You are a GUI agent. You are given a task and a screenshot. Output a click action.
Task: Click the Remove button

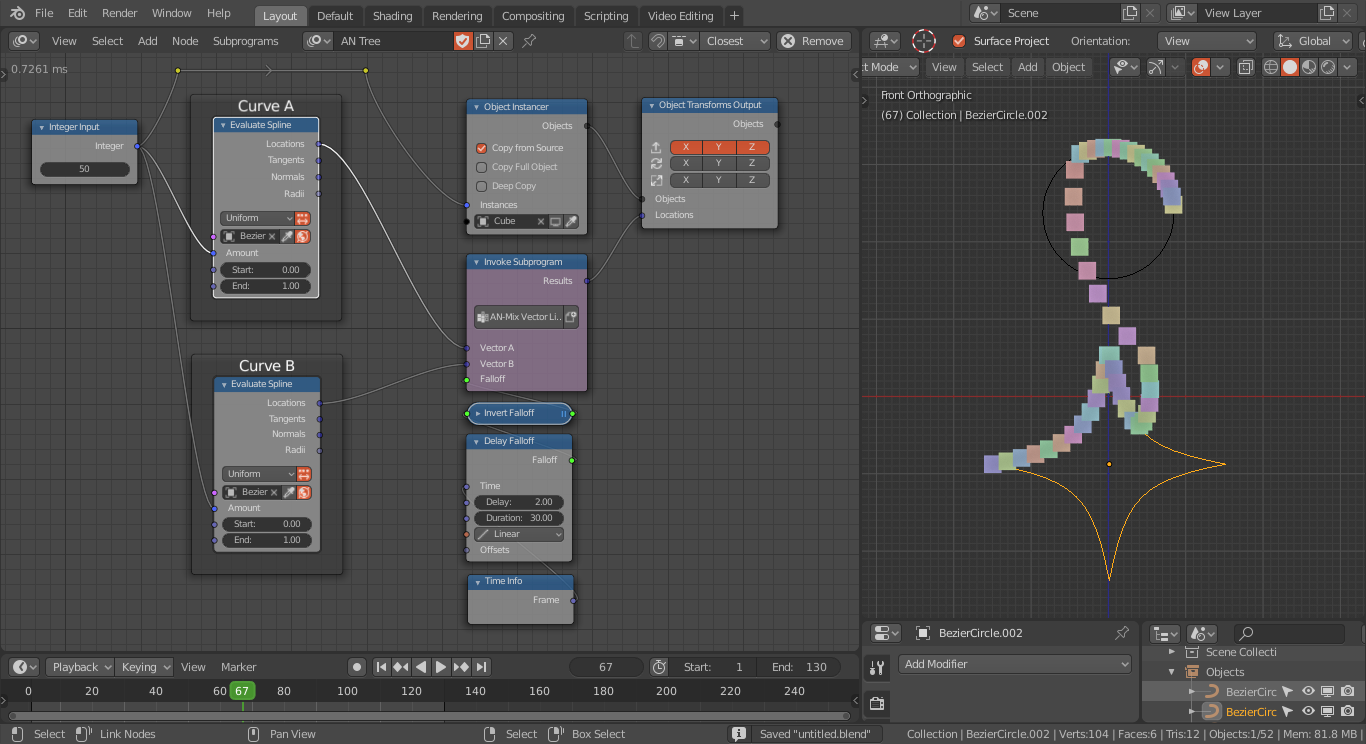point(813,41)
